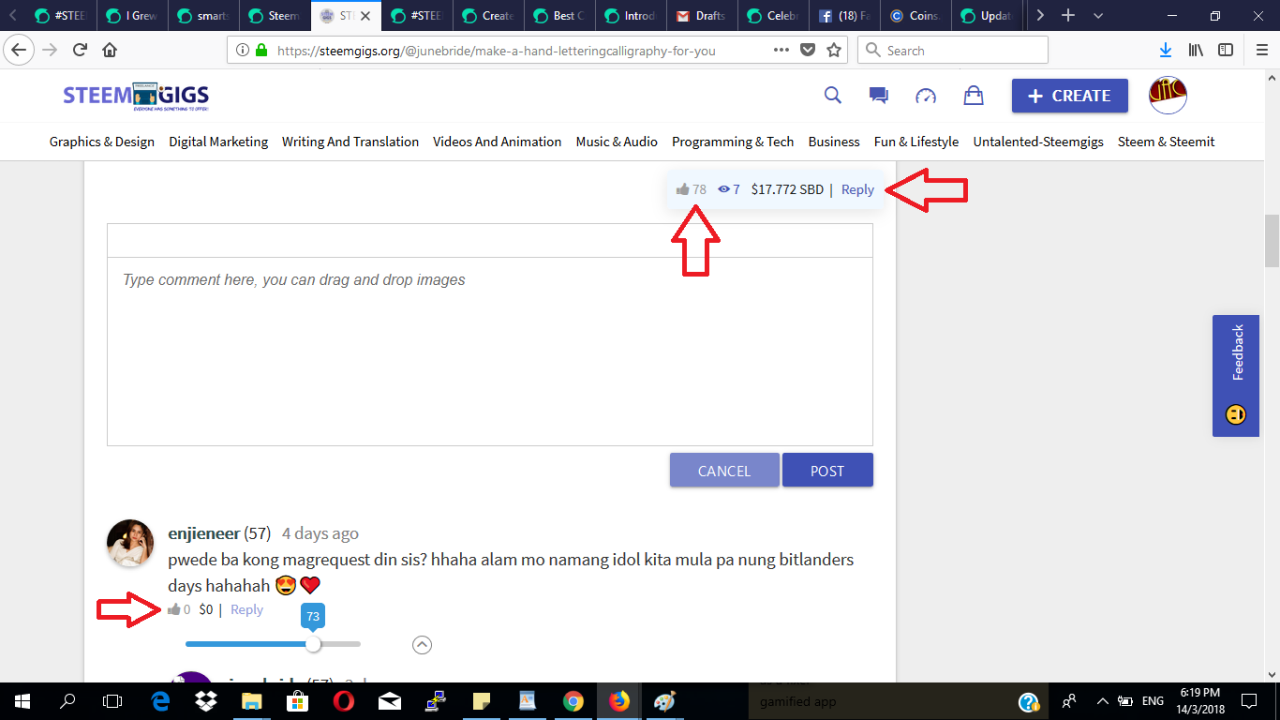The width and height of the screenshot is (1280, 720).
Task: Switch to the Facebook (18) tab
Action: (843, 16)
